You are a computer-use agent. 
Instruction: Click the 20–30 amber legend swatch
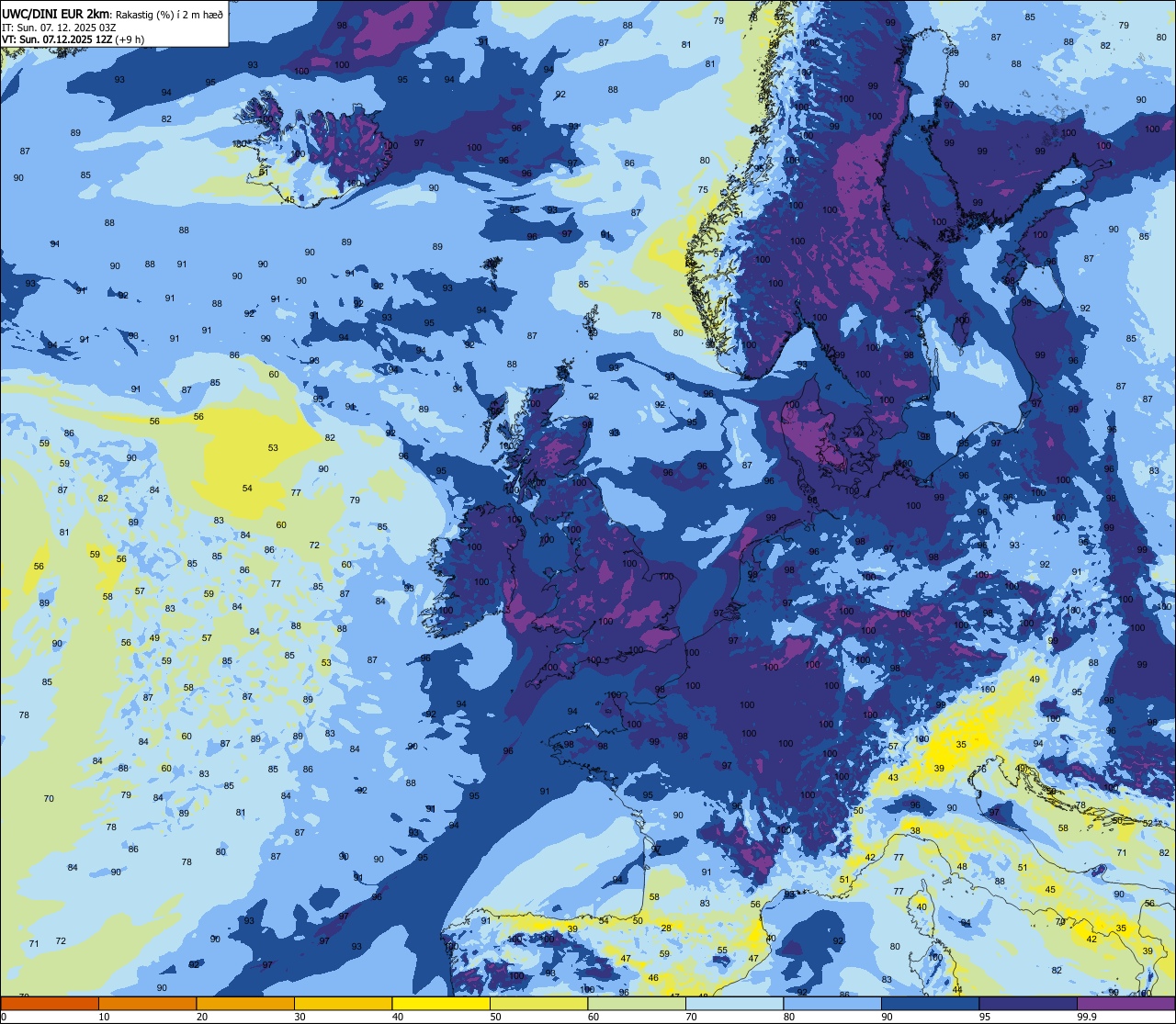click(245, 1003)
